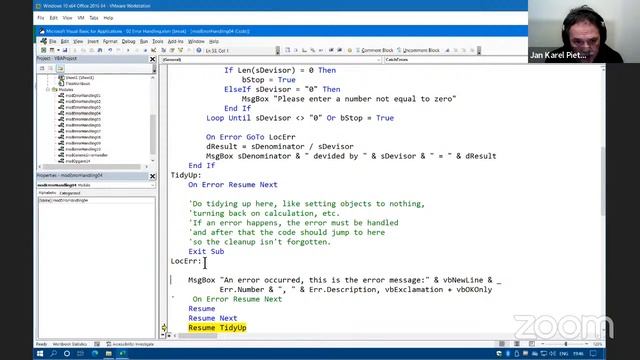Click the Excel zoom slider in status bar
640x360 pixels.
566,344
